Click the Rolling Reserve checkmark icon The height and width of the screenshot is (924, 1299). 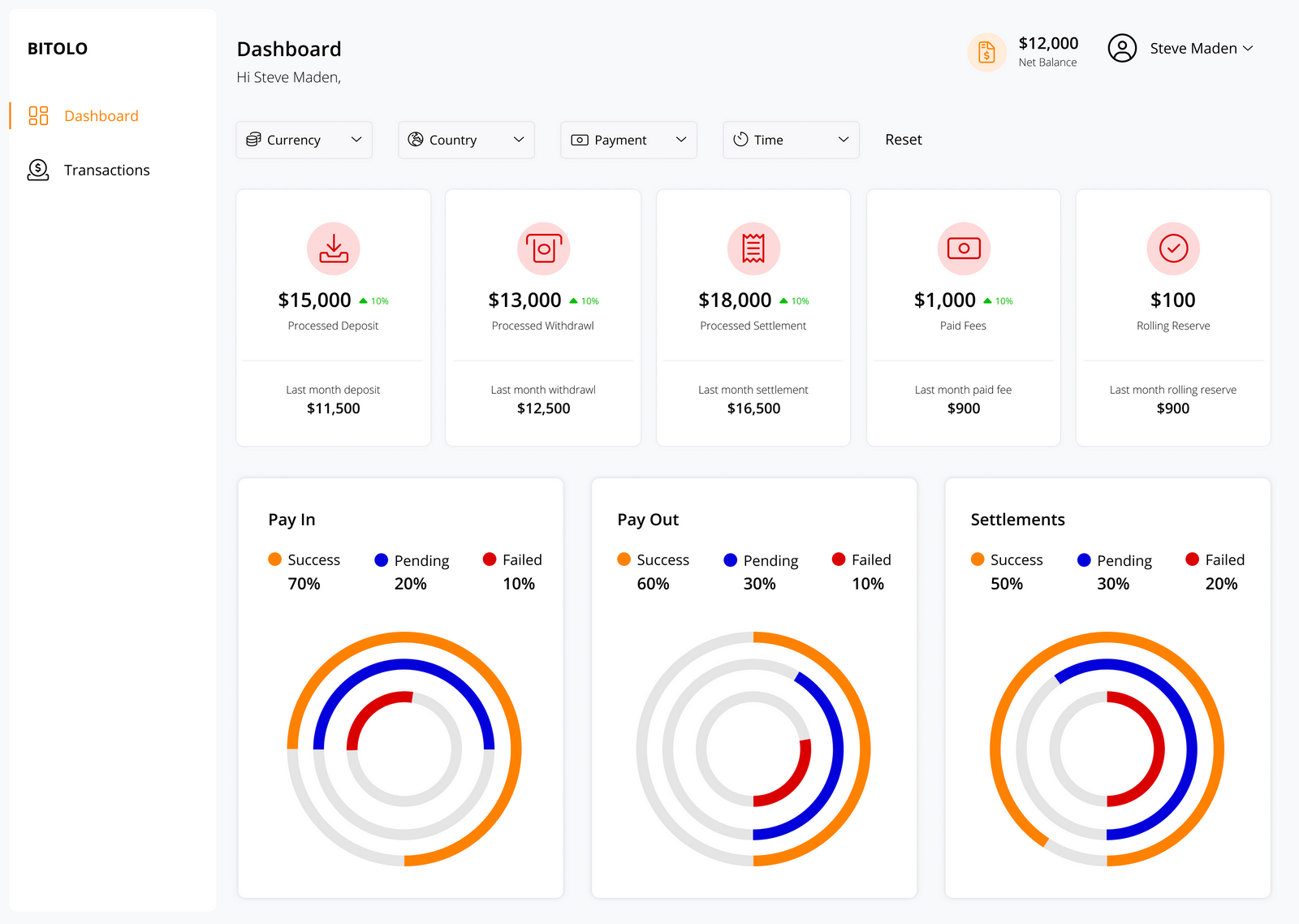(1172, 248)
